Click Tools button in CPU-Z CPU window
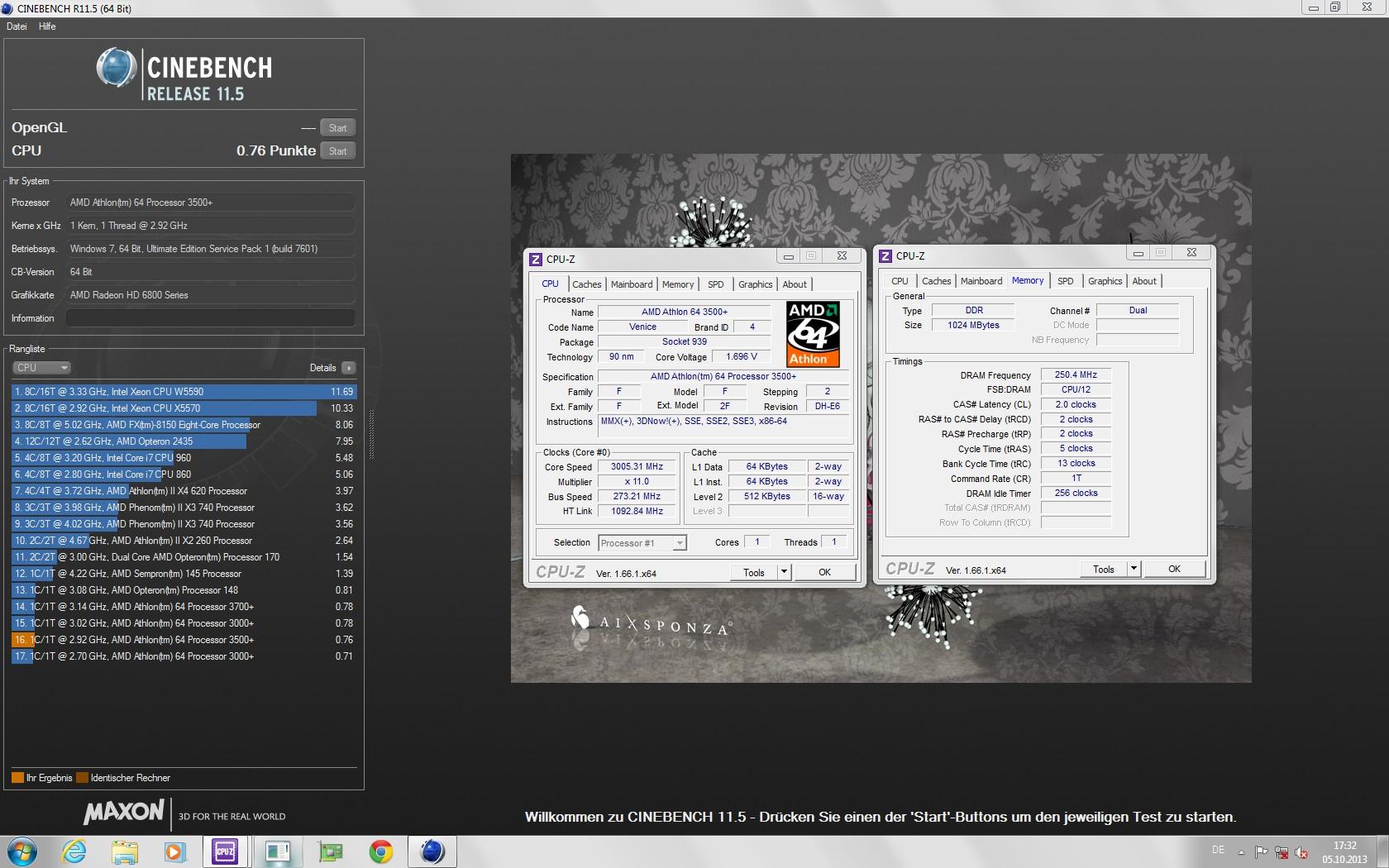The width and height of the screenshot is (1389, 868). [754, 572]
